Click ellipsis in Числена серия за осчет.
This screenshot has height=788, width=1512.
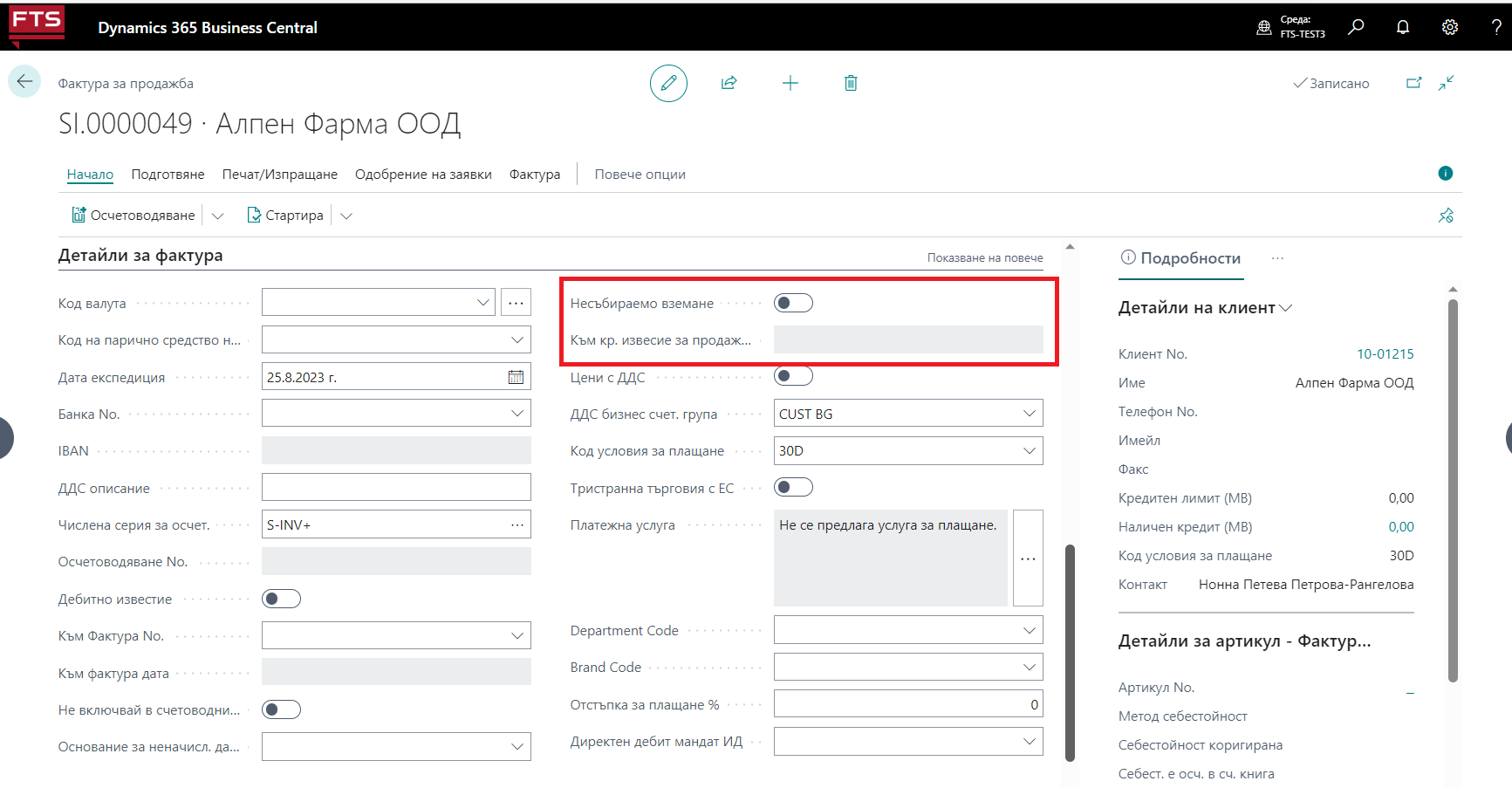point(517,524)
